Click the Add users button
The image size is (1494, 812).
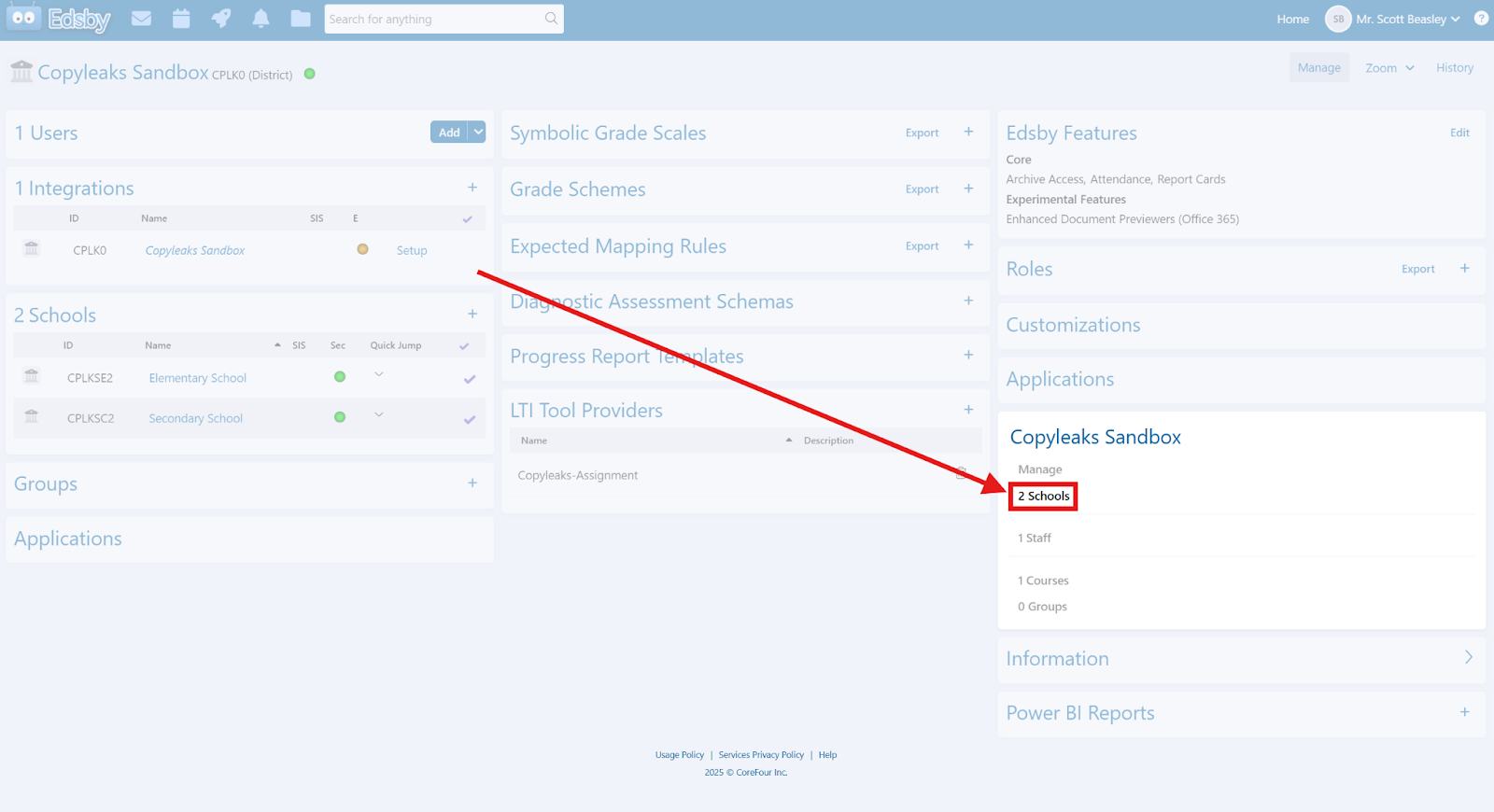pos(449,132)
